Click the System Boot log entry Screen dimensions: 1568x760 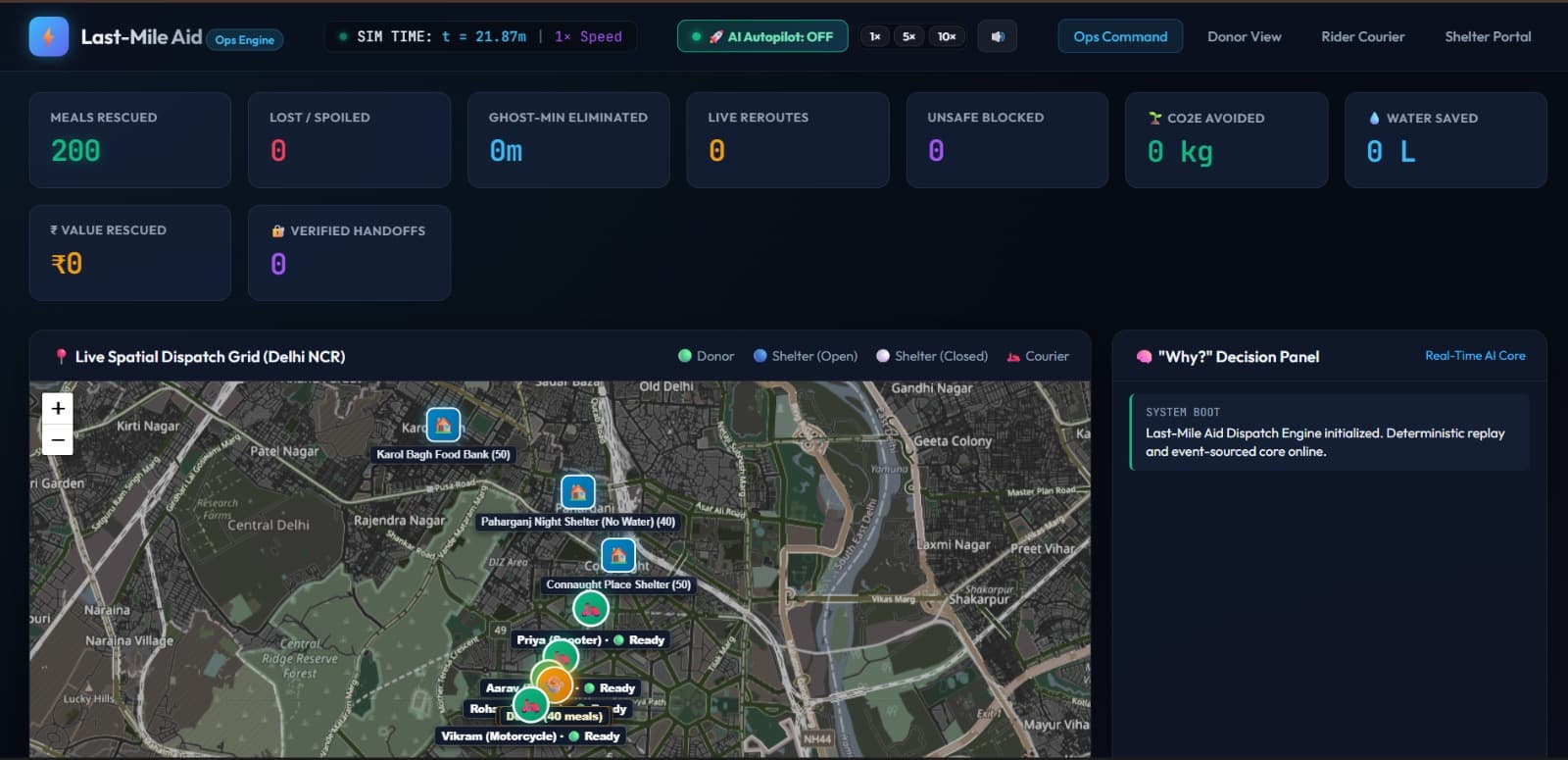click(x=1330, y=432)
